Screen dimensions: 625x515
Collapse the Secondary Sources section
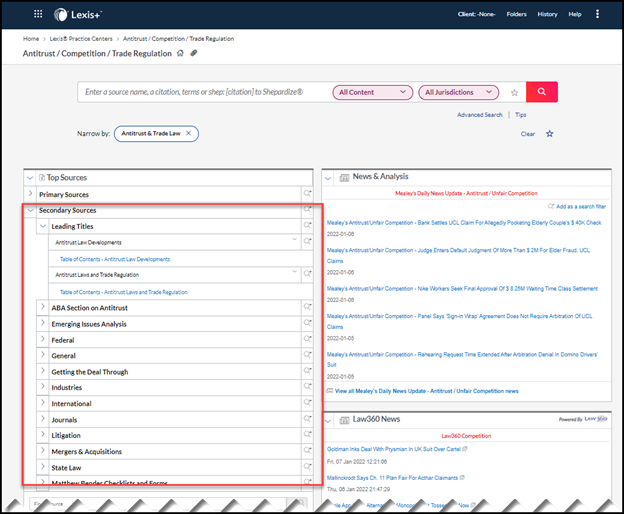tap(30, 210)
